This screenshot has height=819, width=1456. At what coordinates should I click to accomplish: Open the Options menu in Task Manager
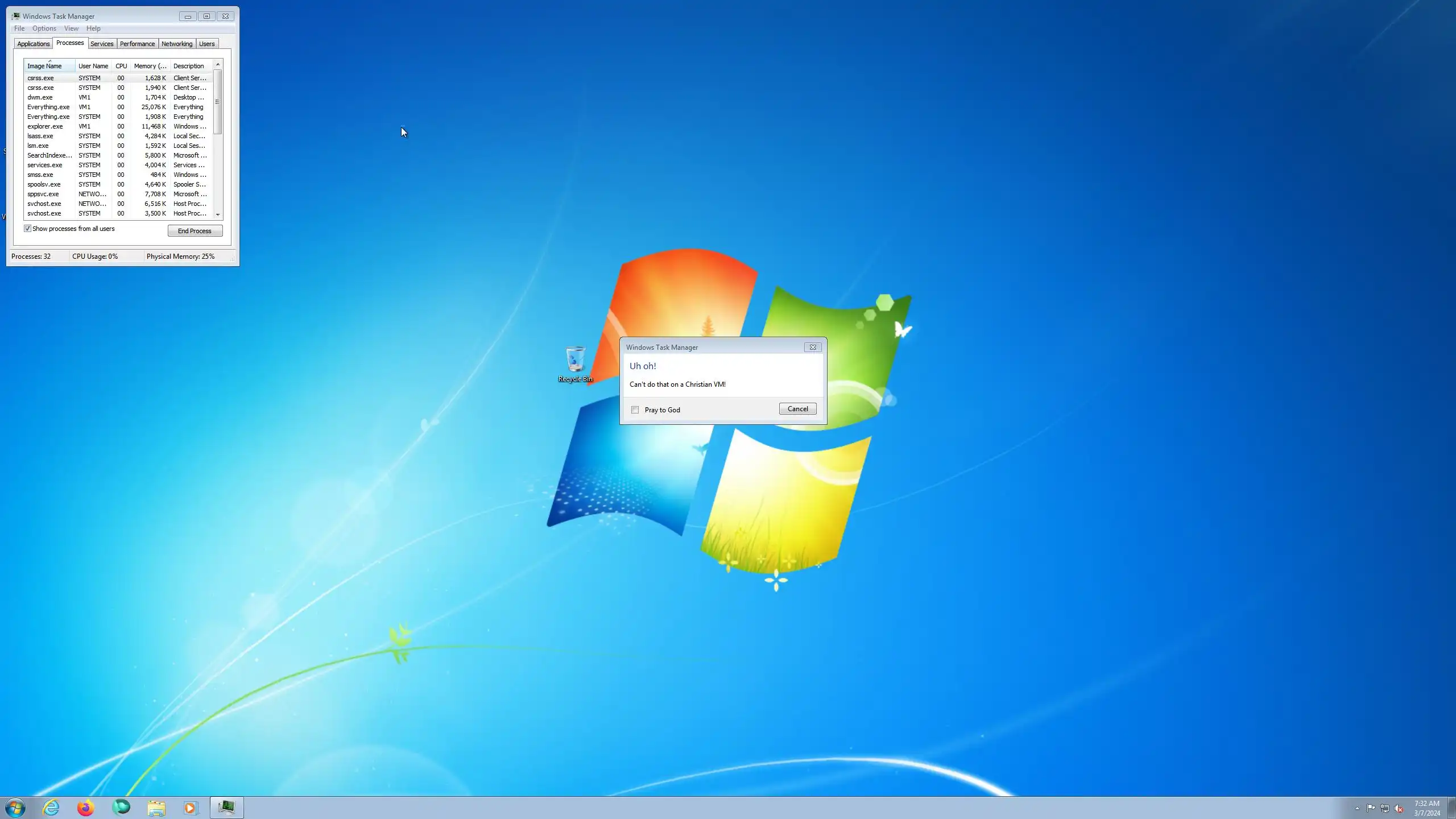click(44, 28)
